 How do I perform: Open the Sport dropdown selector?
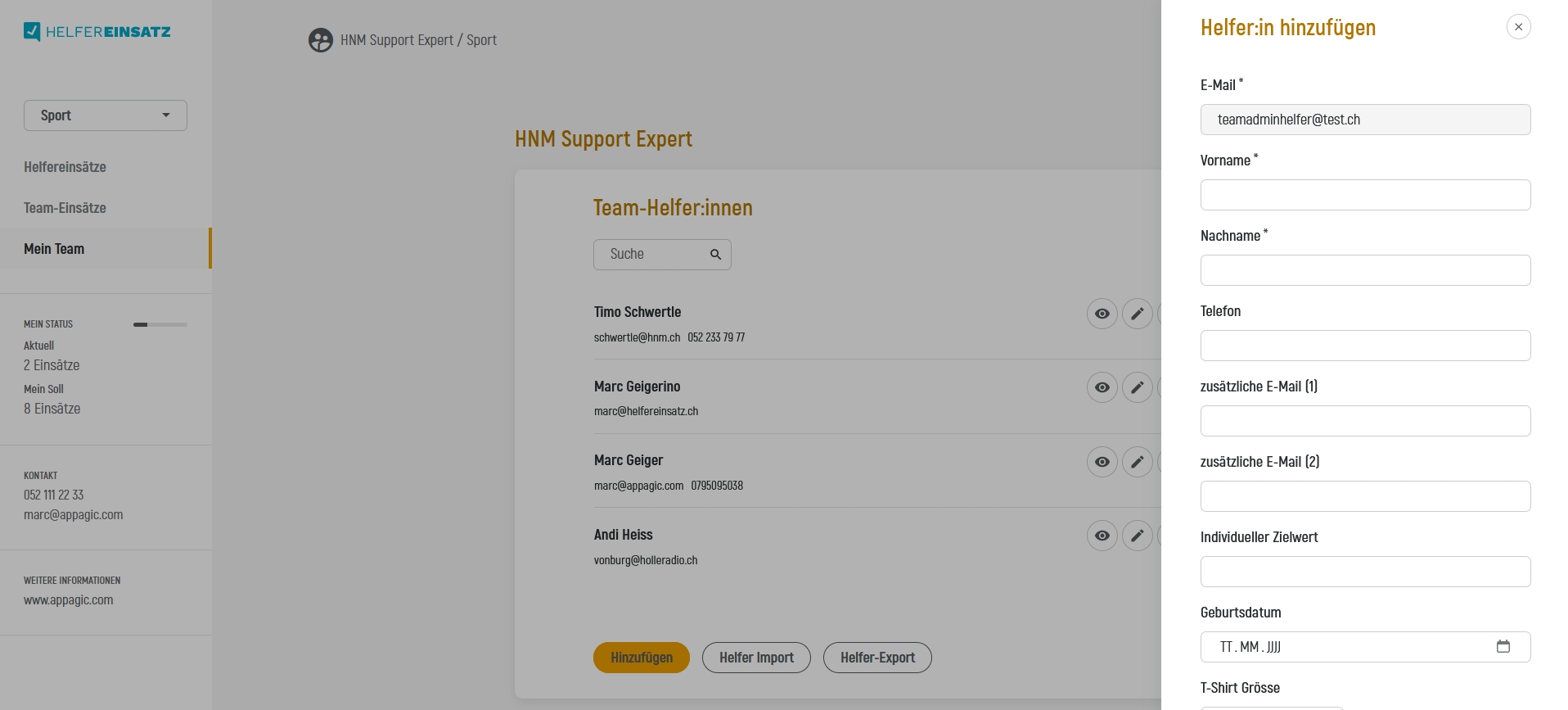pos(106,115)
